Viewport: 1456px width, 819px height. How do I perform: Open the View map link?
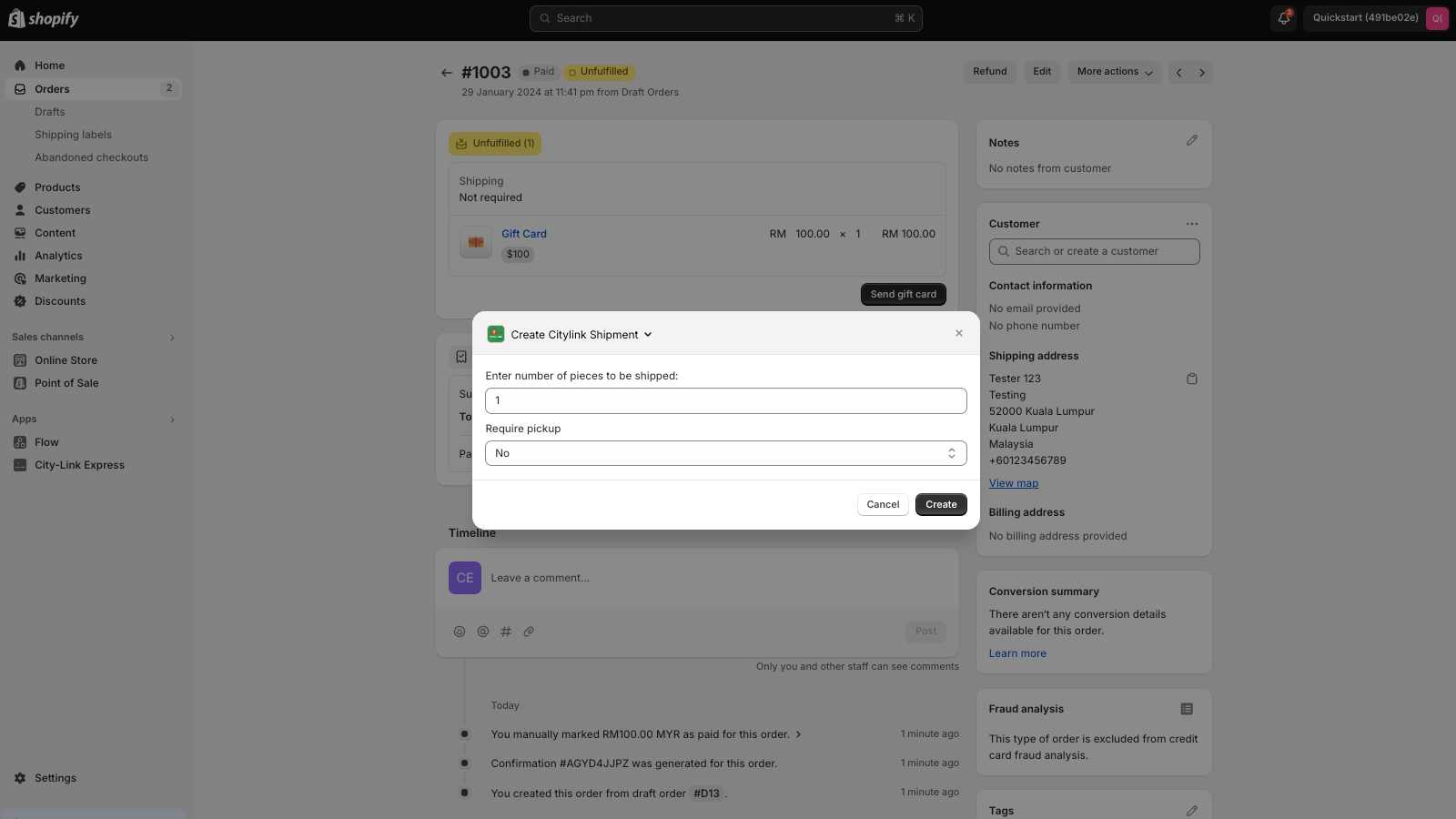tap(1014, 483)
